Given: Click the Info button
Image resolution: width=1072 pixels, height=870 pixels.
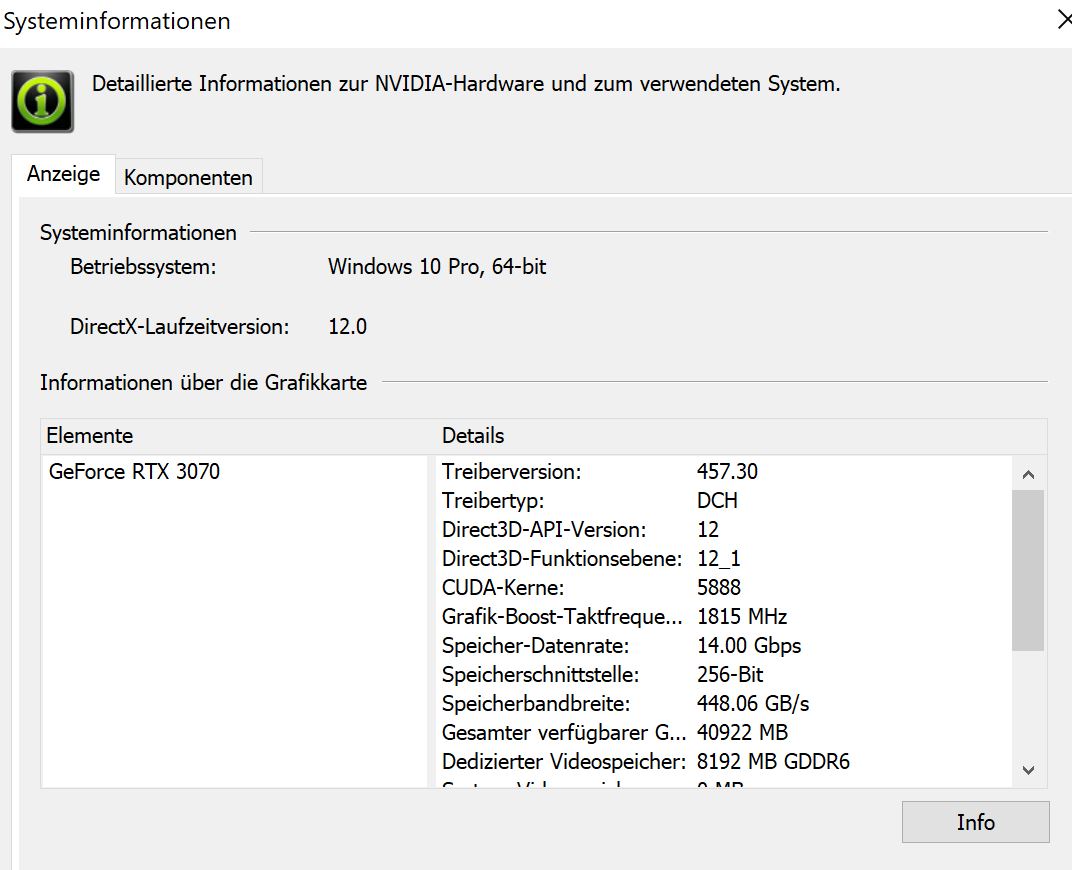Looking at the screenshot, I should tap(975, 822).
